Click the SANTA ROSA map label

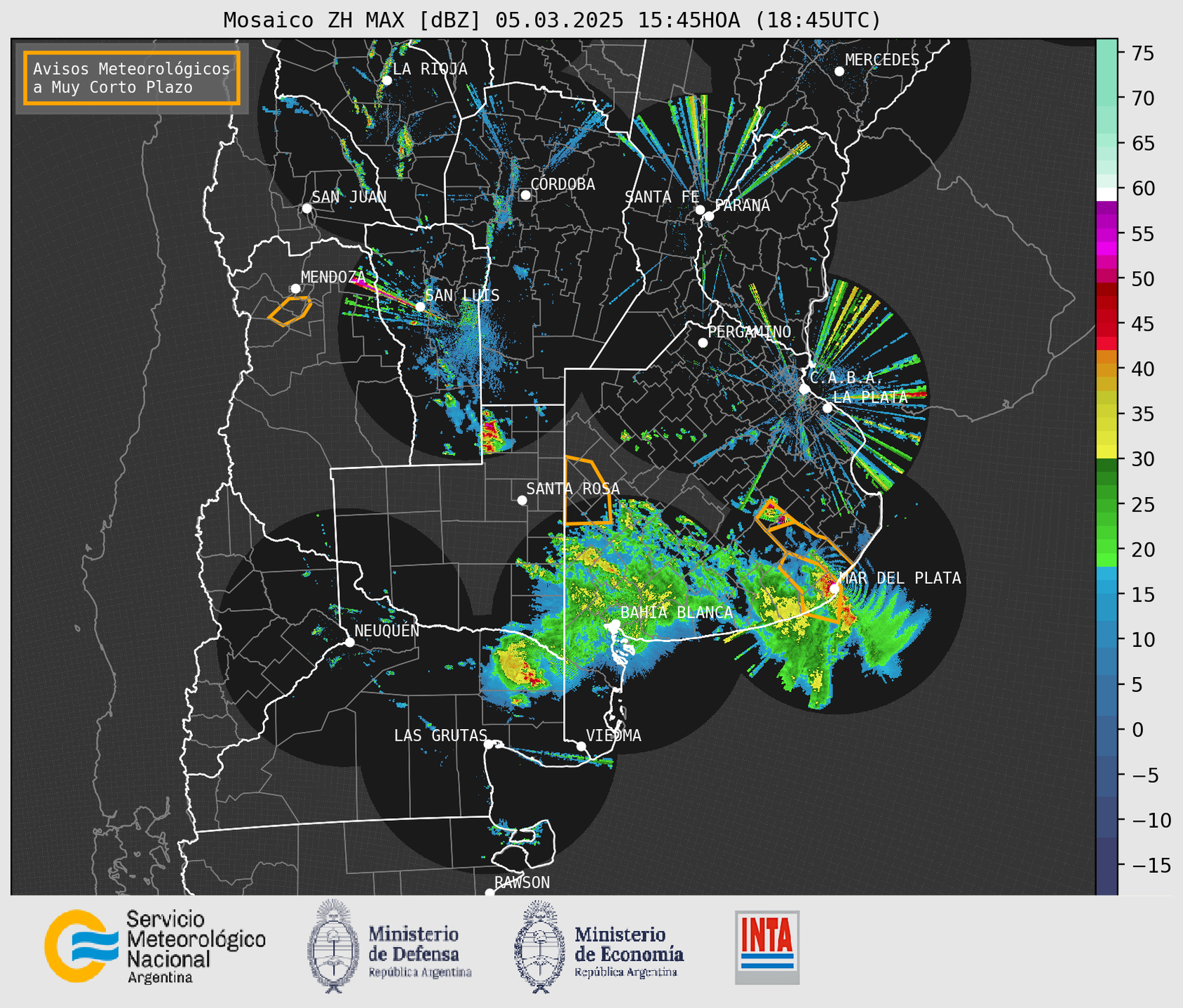click(x=573, y=489)
